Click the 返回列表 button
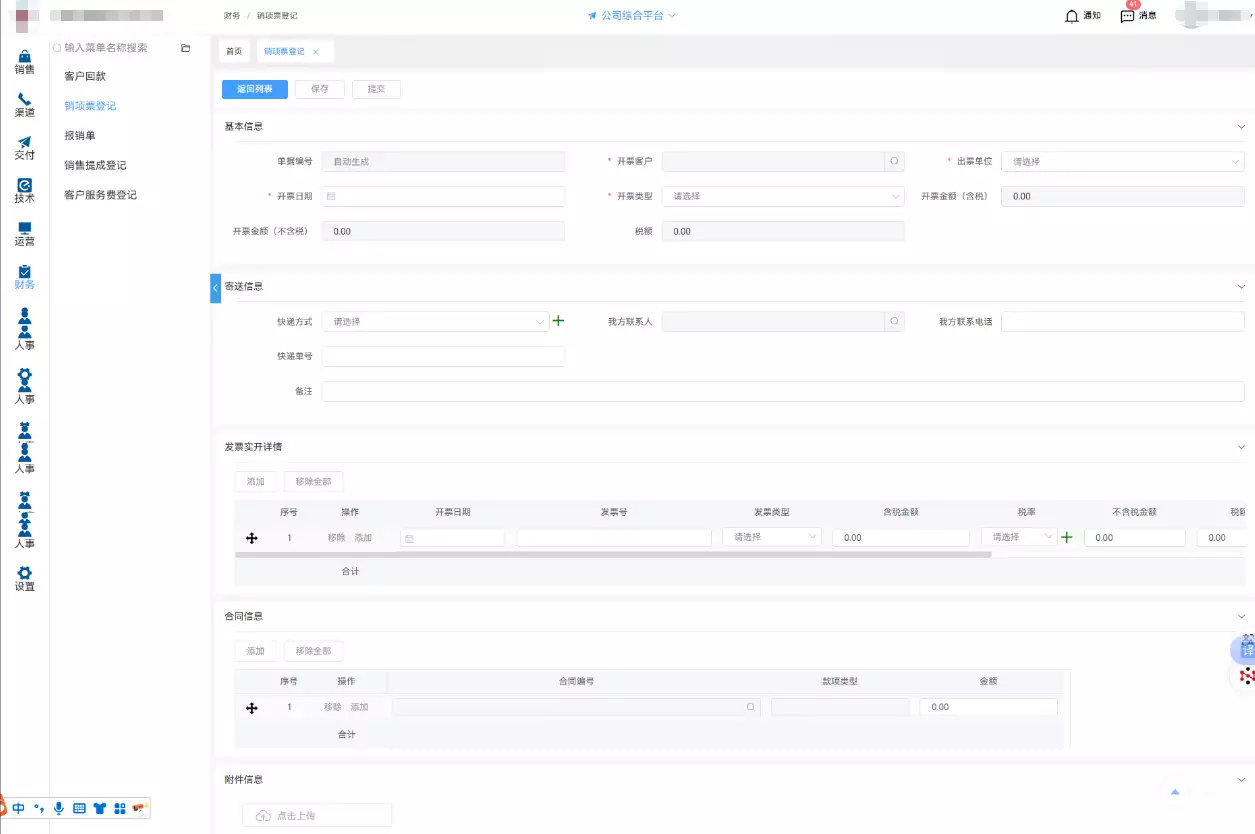The width and height of the screenshot is (1255, 834). 254,89
